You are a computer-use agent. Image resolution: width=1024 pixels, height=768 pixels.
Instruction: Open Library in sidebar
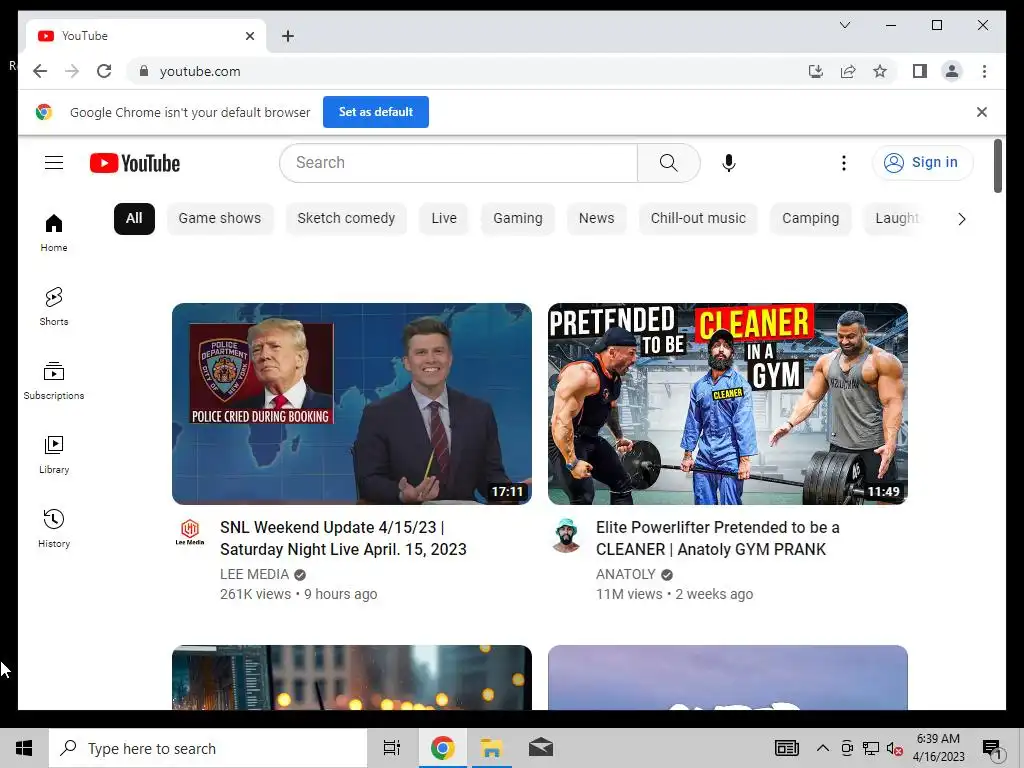(x=54, y=455)
